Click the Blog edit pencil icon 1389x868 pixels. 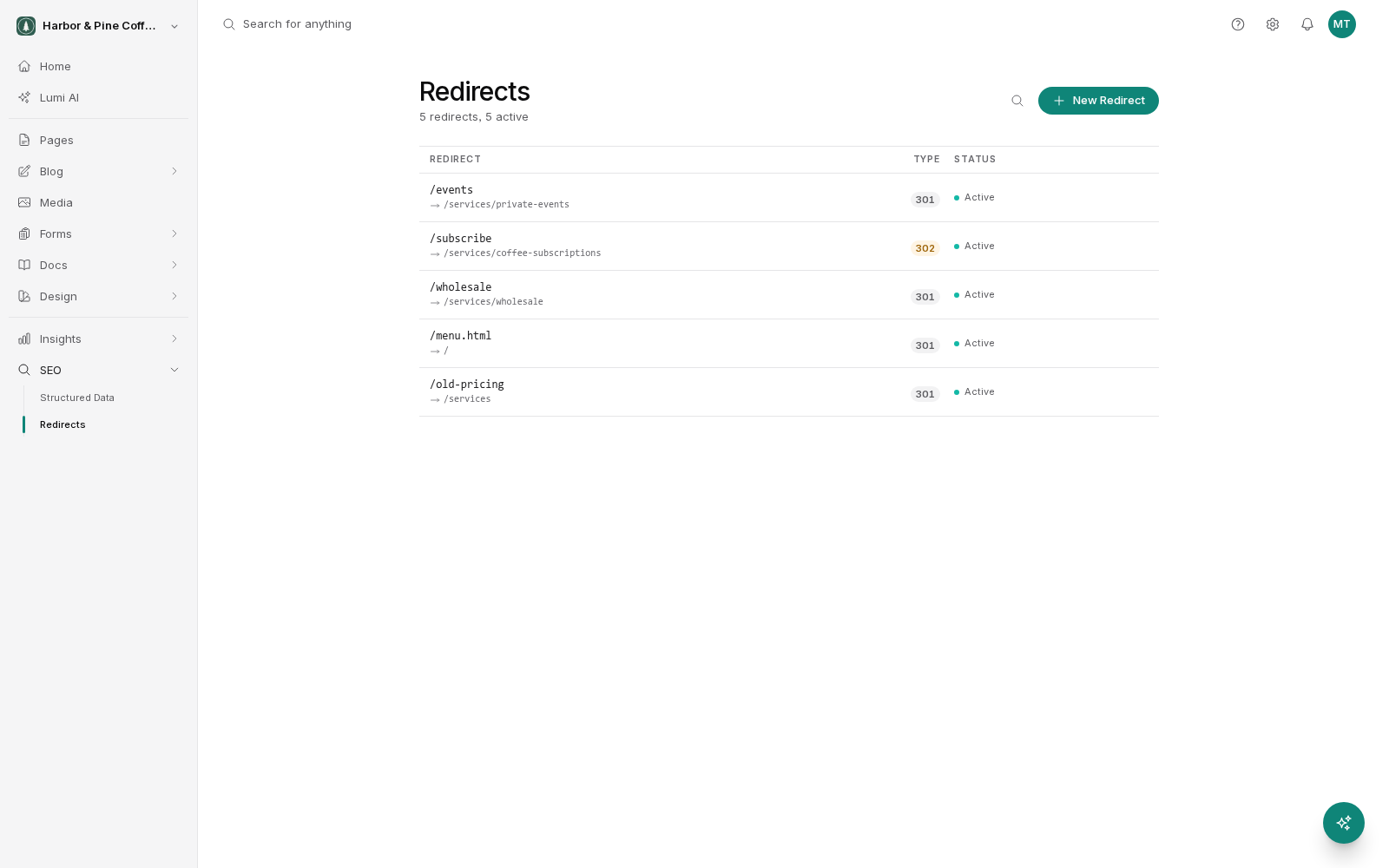24,171
